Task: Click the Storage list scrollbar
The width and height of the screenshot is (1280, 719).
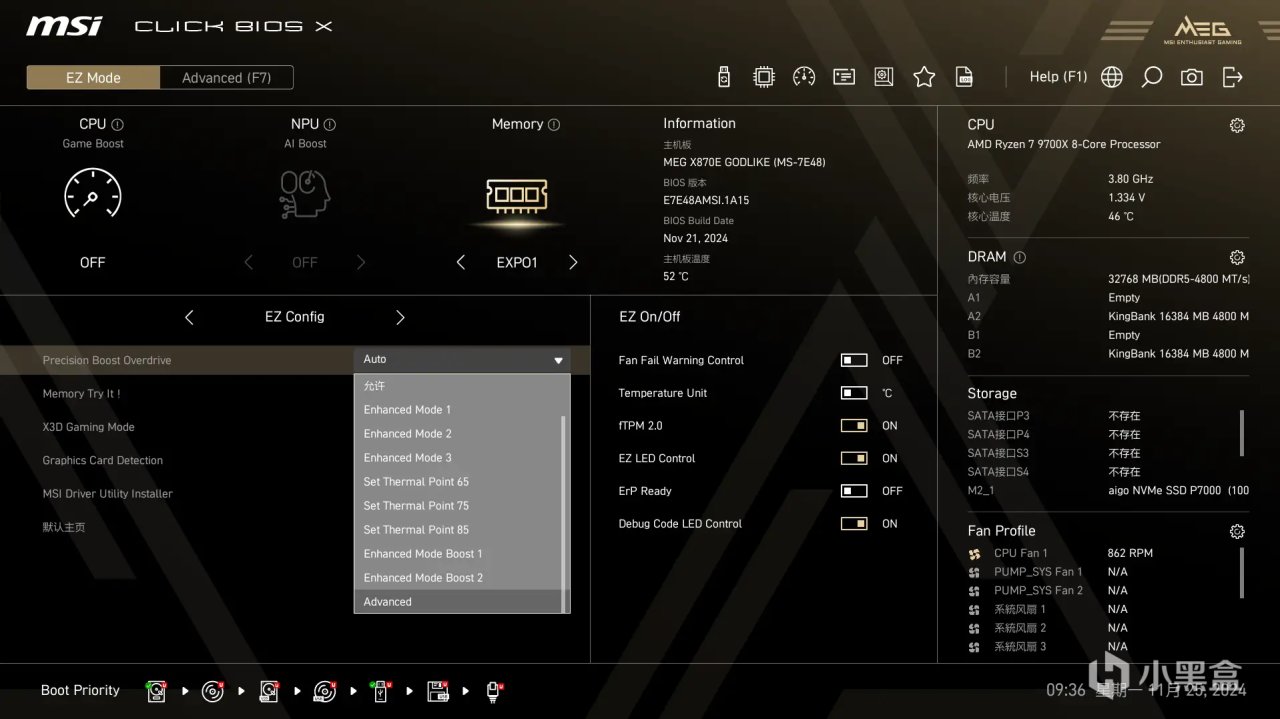Action: (x=1243, y=432)
